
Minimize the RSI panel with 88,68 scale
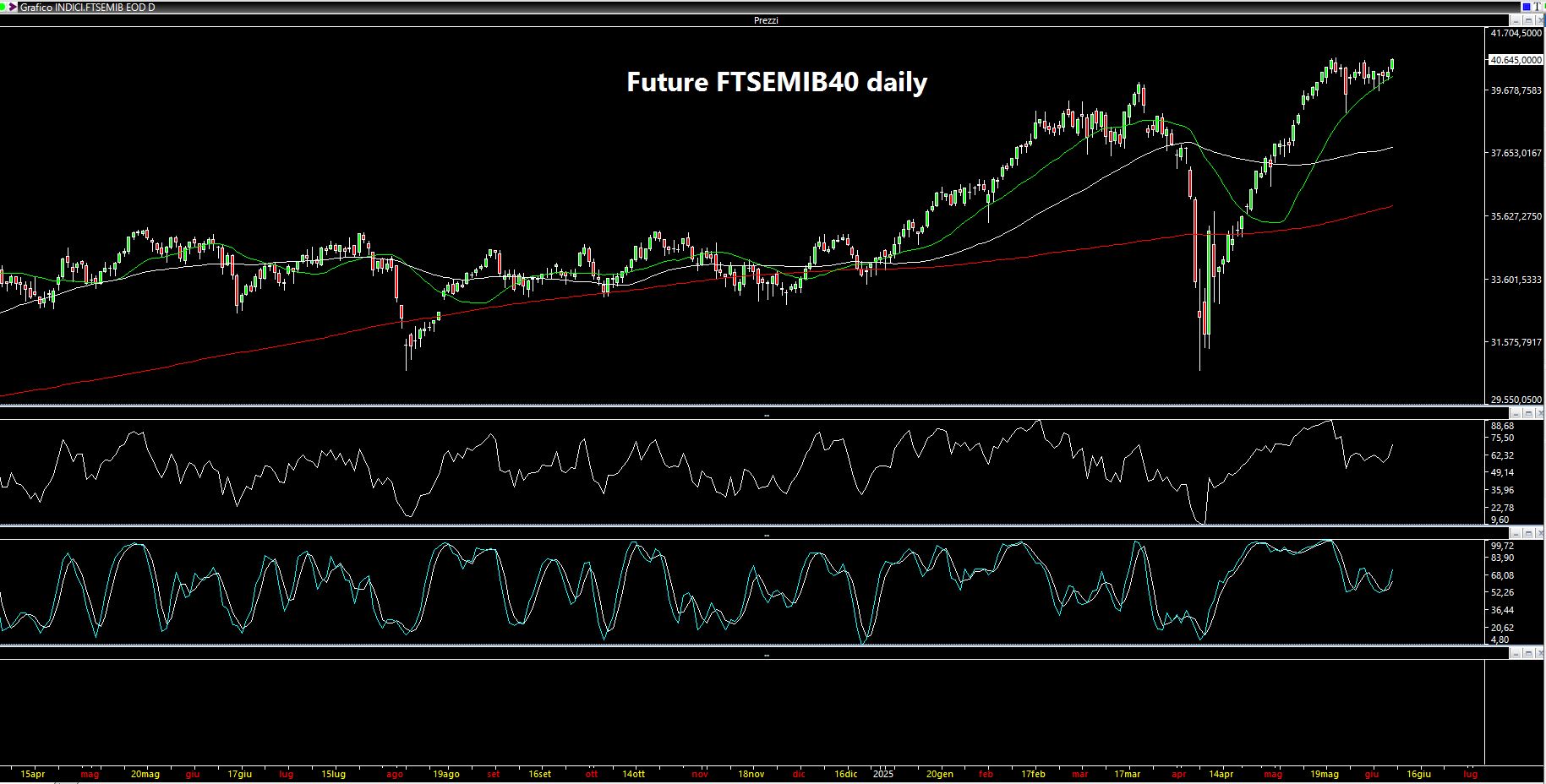tap(1516, 413)
